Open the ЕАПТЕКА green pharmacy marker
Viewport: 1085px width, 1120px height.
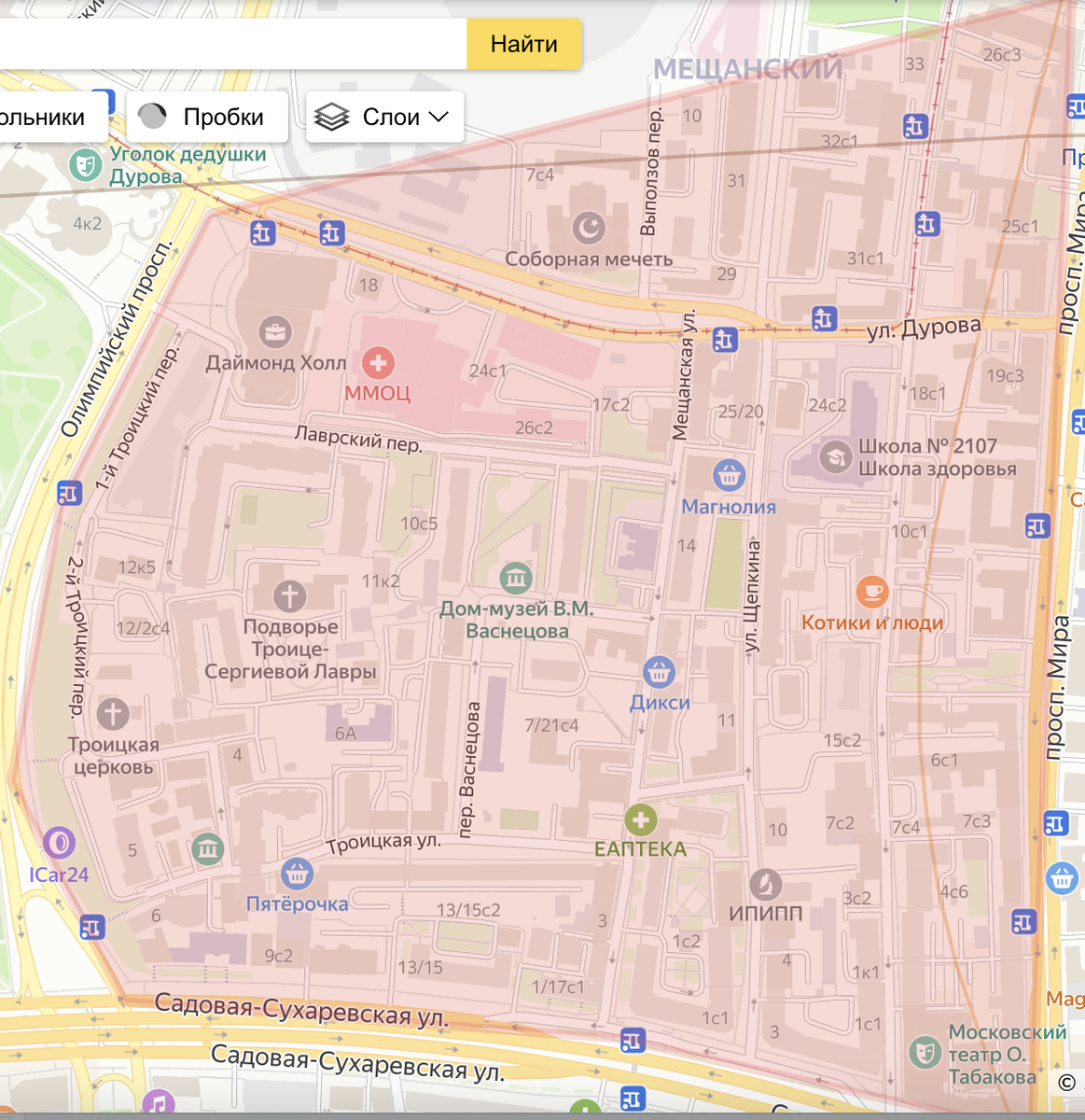(x=640, y=820)
